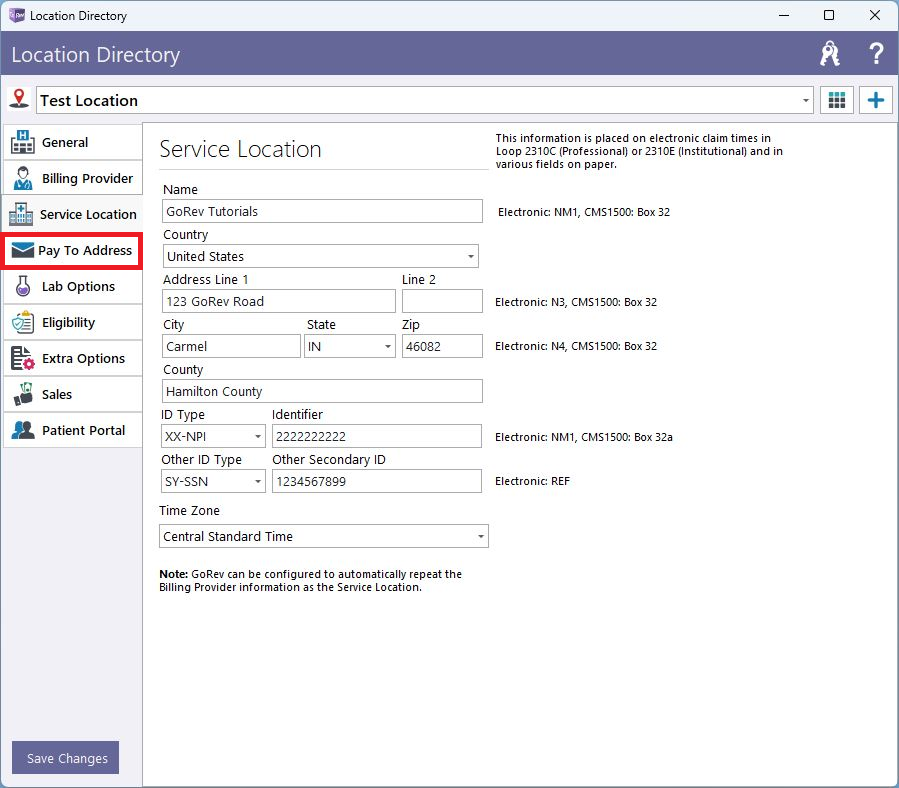Click the Service Location heading
Screen dimensions: 899x788
point(240,149)
